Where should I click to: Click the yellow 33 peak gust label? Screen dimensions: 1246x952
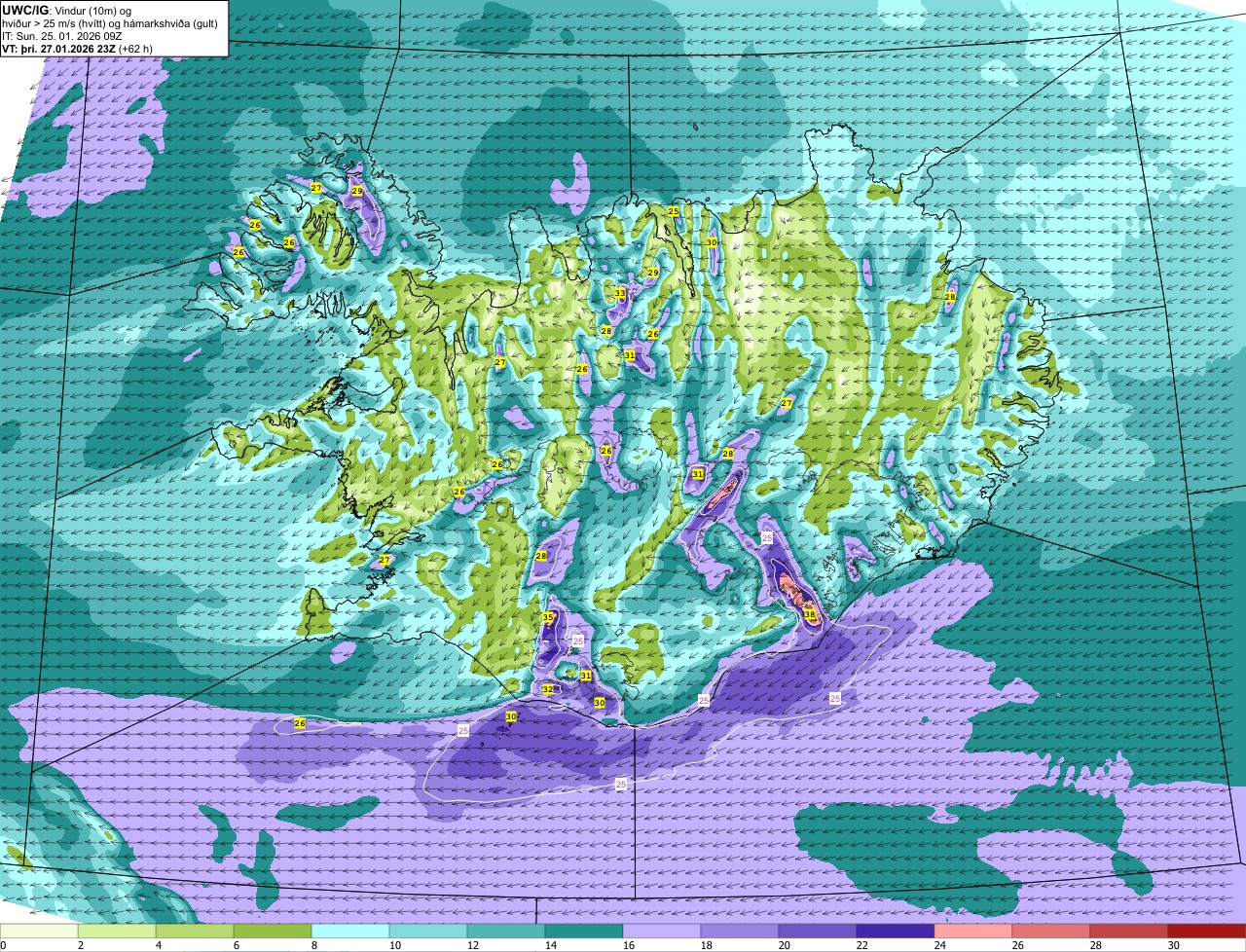[620, 293]
